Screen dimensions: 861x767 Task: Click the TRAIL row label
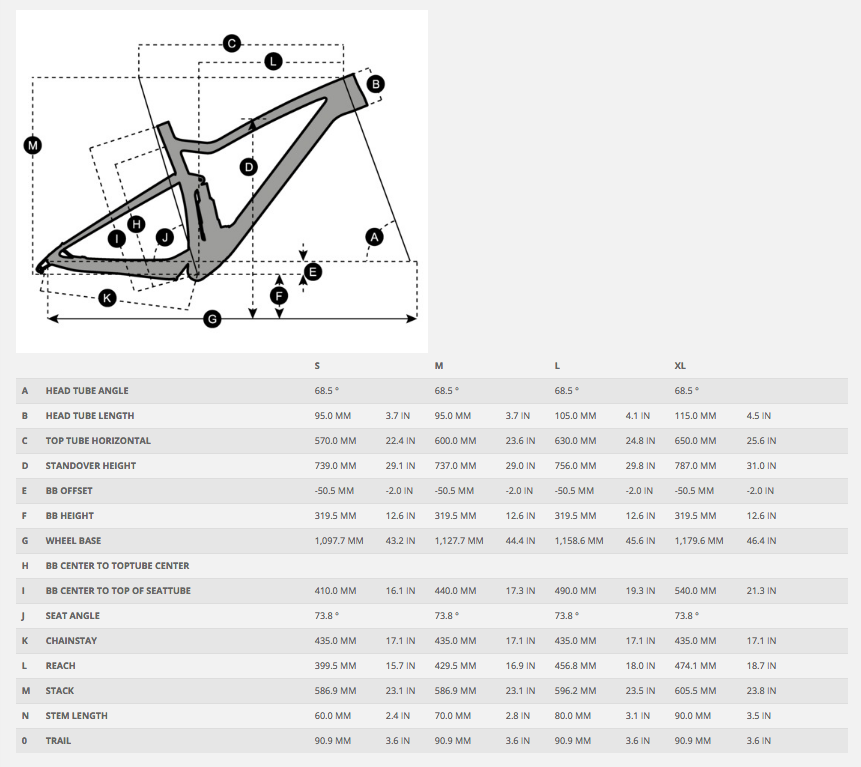pos(58,741)
